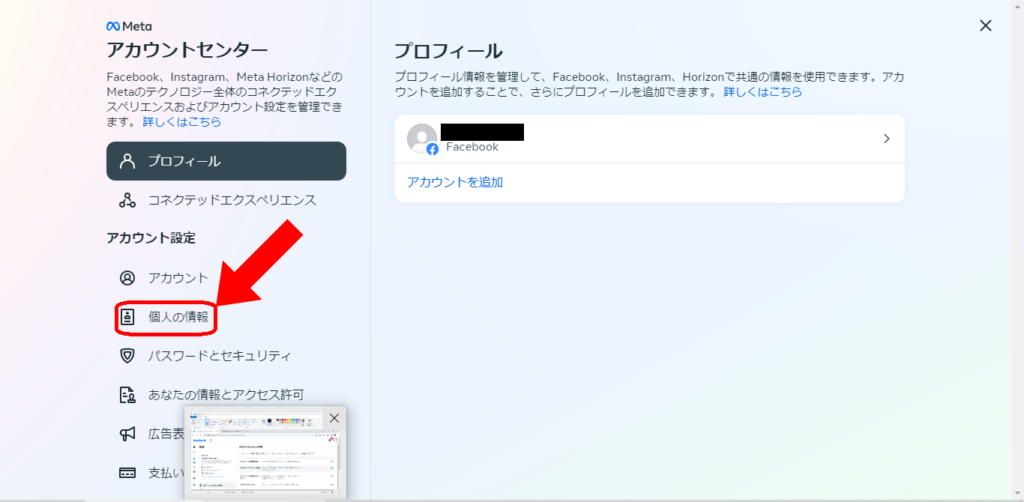Follow 詳しくはこちら link under プロフィール heading
The image size is (1024, 502).
(x=763, y=92)
